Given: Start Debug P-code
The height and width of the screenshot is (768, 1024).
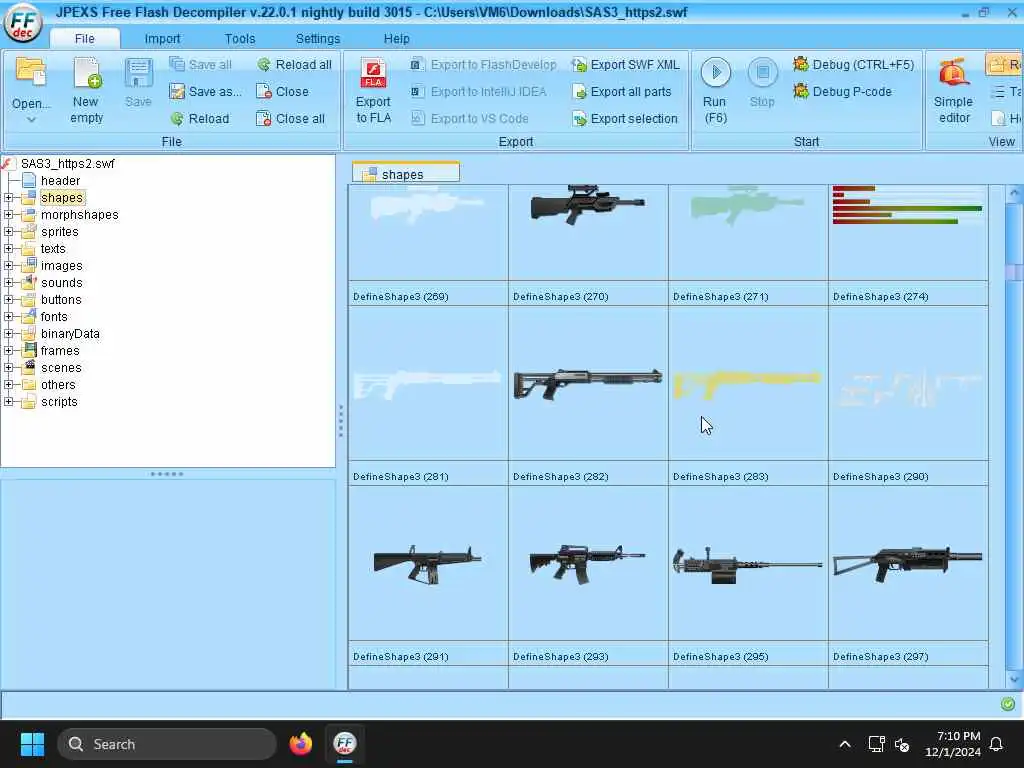Looking at the screenshot, I should click(x=842, y=91).
